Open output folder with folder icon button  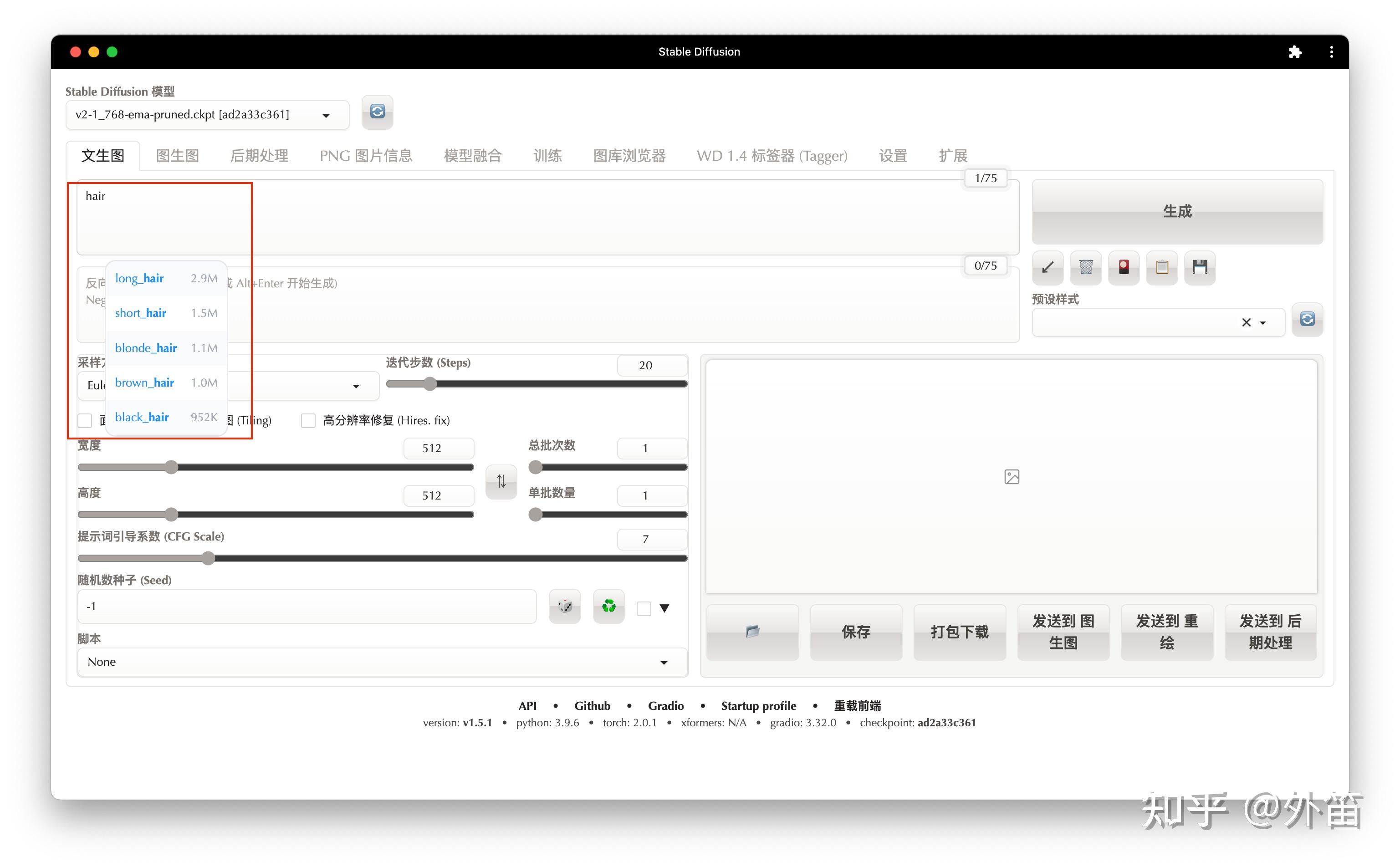(x=752, y=632)
